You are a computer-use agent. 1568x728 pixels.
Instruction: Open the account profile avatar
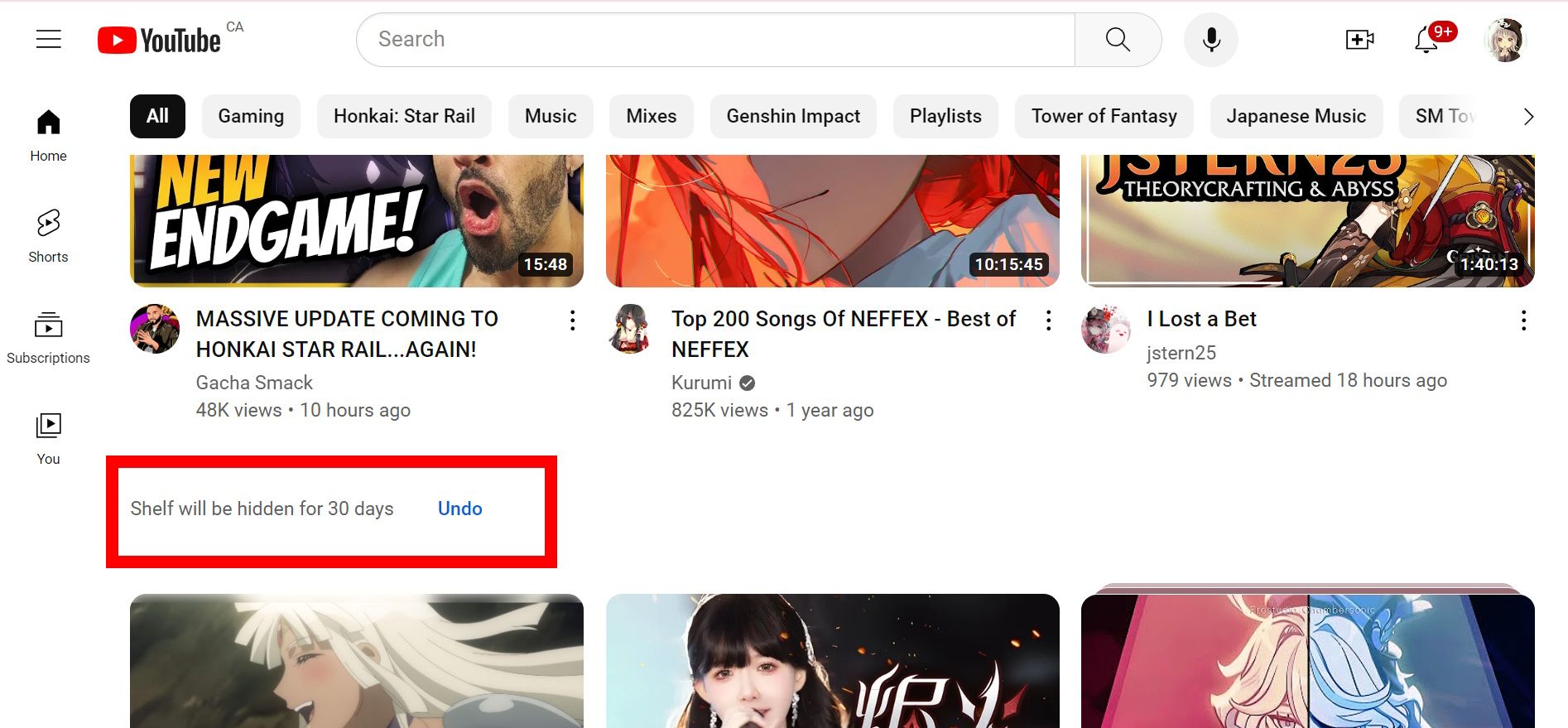pos(1505,40)
